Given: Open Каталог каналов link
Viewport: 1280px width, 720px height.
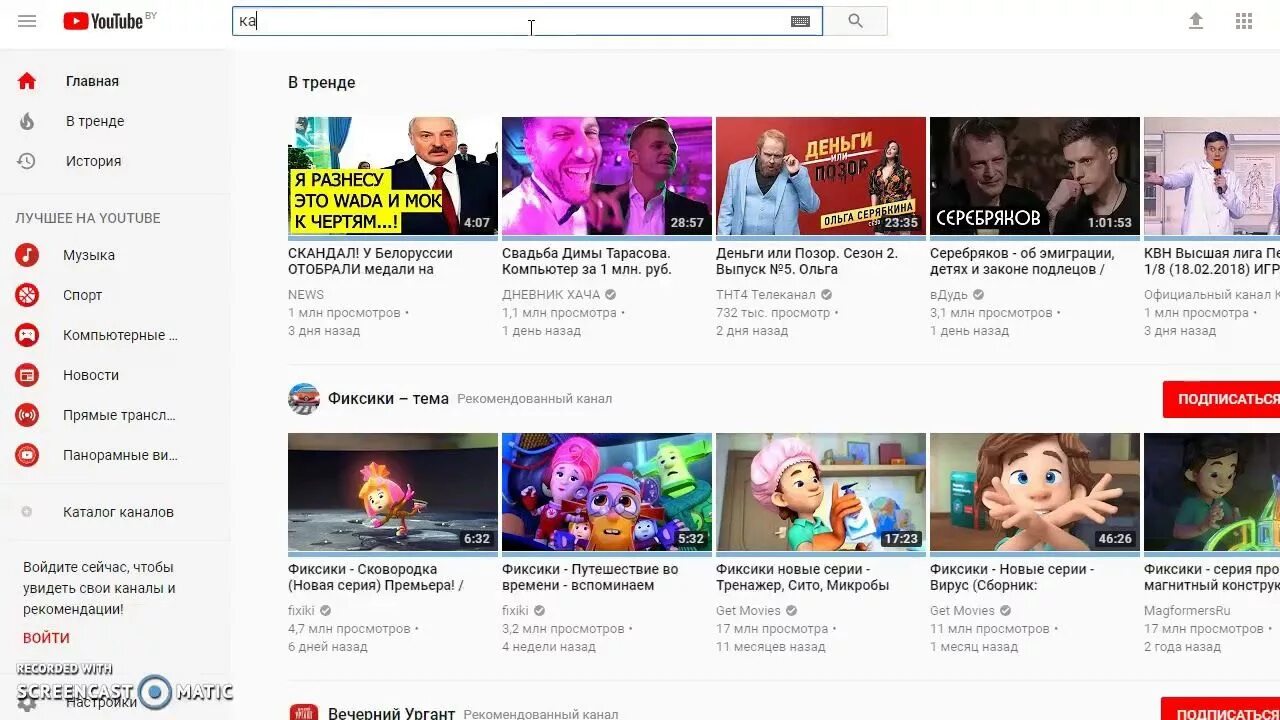Looking at the screenshot, I should pos(118,512).
